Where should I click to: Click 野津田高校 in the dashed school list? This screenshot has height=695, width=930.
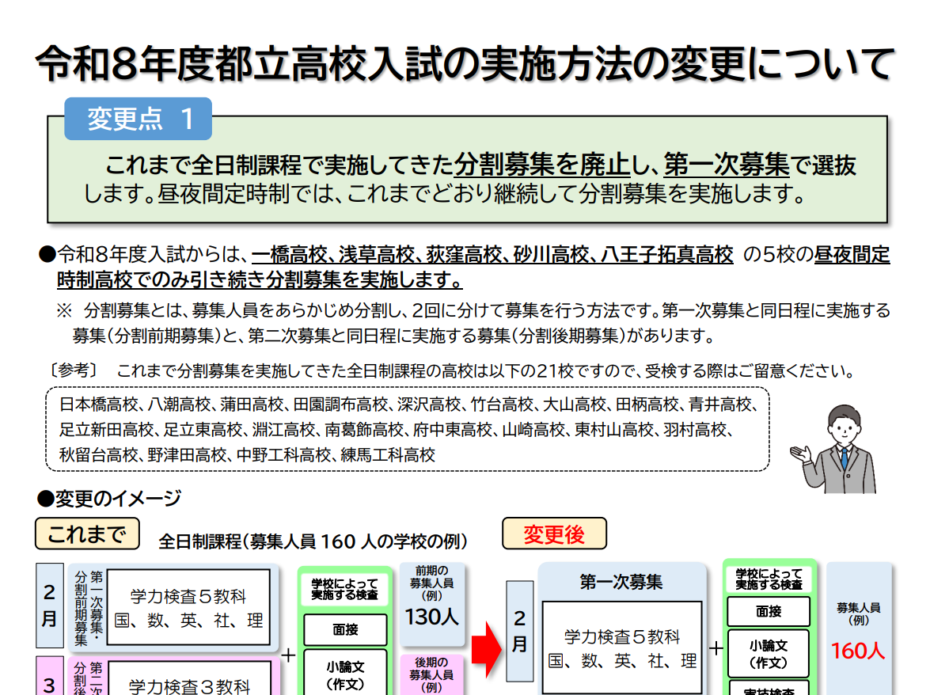187,455
